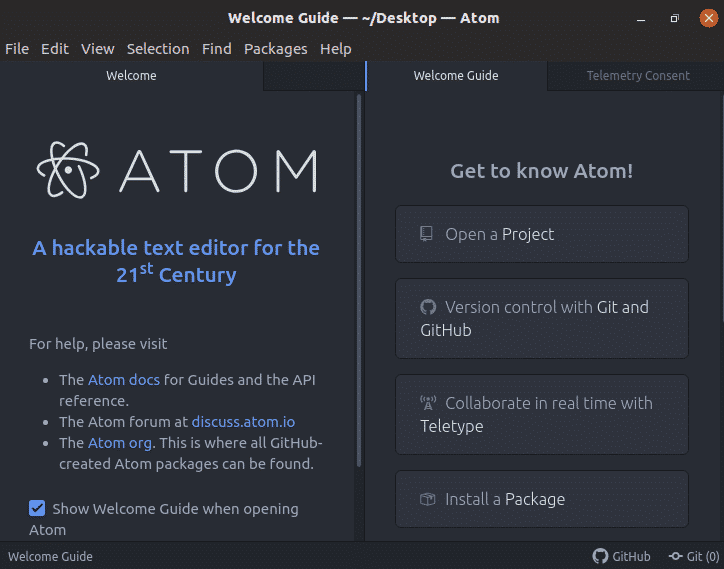Expand Collaborate in real time with Teletype
Screen dimensions: 724x569
click(541, 414)
